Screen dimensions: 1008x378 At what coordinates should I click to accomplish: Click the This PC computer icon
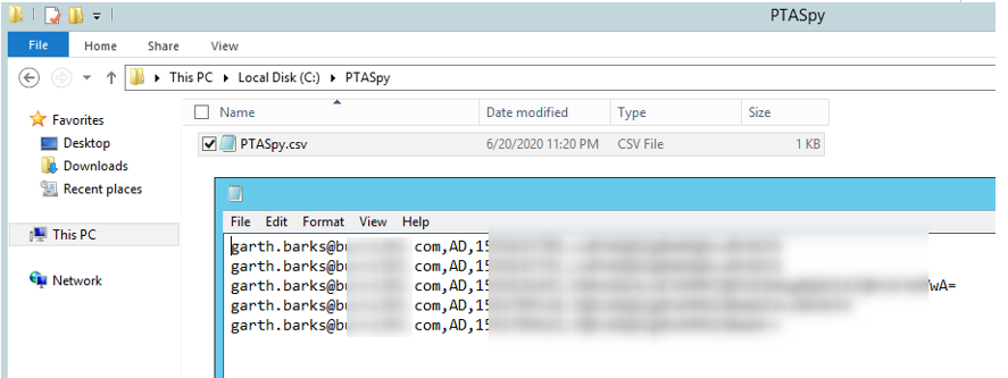(39, 235)
